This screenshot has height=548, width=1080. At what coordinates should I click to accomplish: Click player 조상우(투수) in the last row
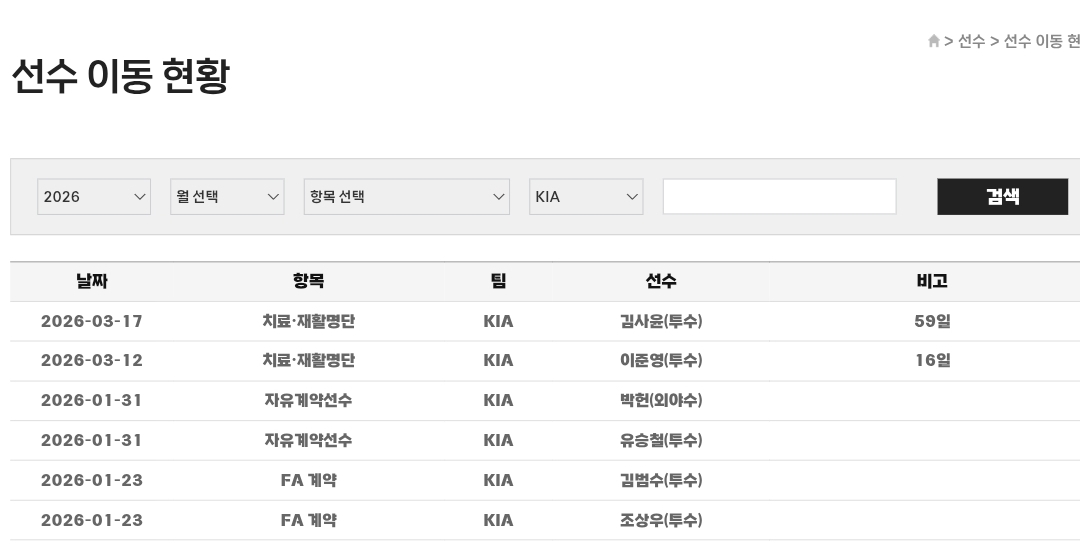(x=661, y=521)
